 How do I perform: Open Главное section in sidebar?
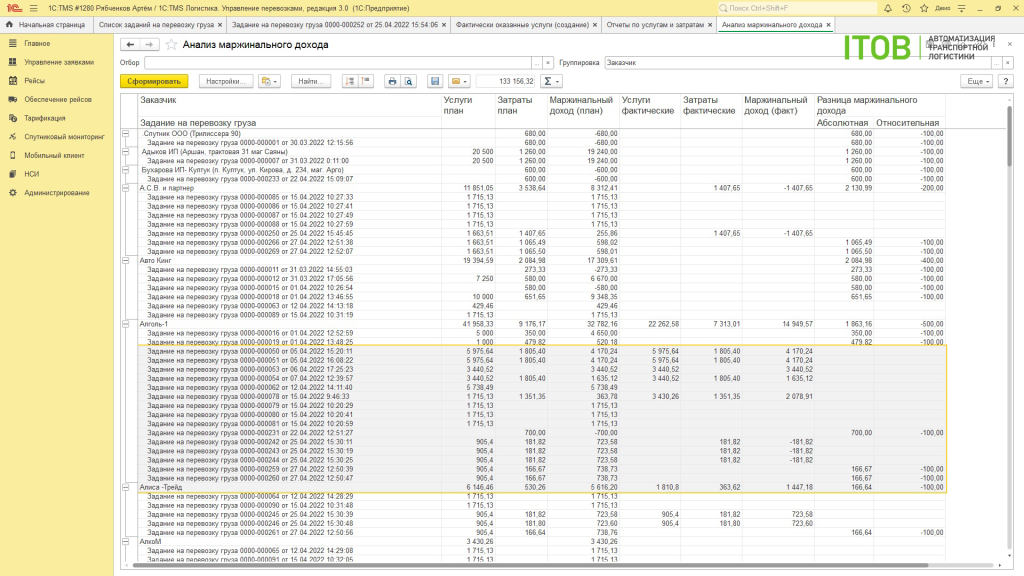[x=37, y=43]
